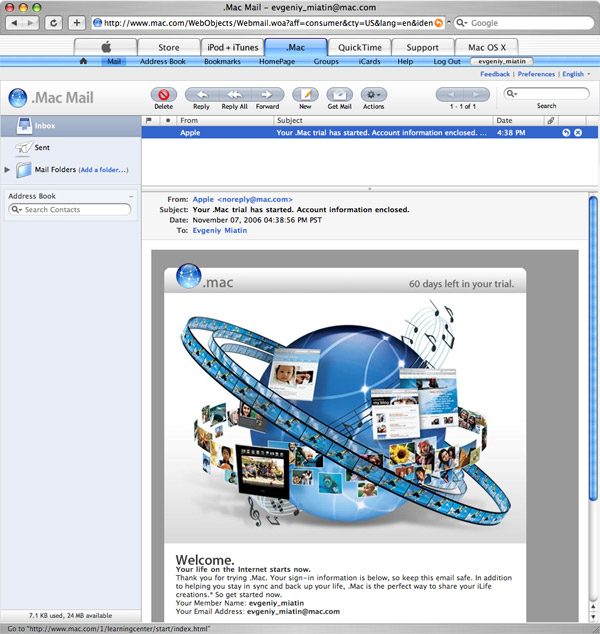The image size is (600, 634).
Task: Open HomePage in navigation bar
Action: tap(277, 61)
